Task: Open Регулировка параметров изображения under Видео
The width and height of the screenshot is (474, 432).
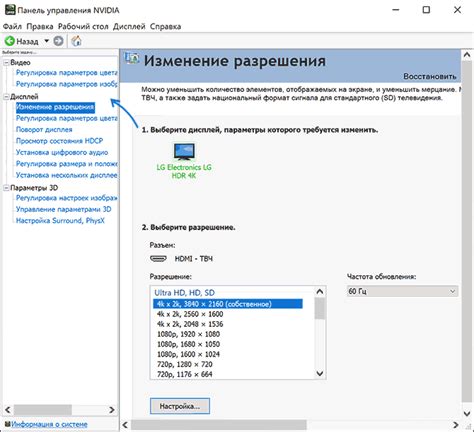Action: (66, 84)
